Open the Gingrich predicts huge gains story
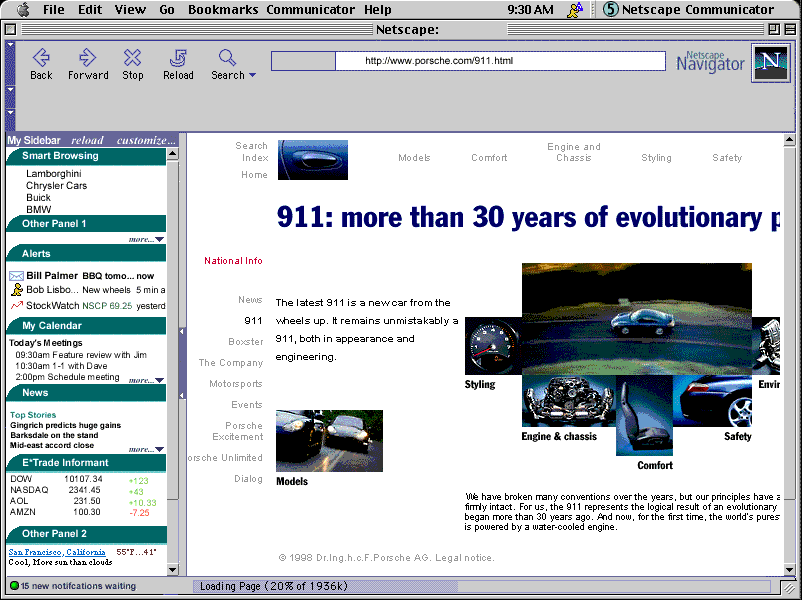This screenshot has height=600, width=802. click(65, 425)
